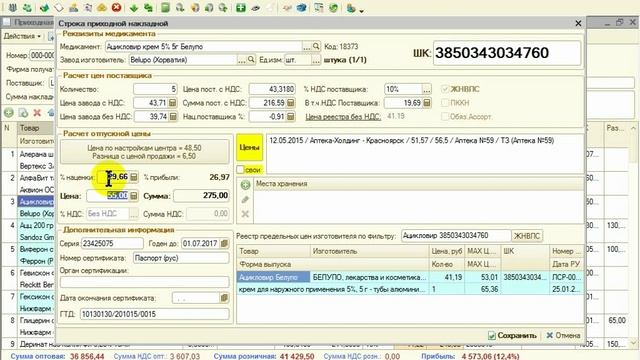
Task: Search medicament with magnifier icon next to Медикамент
Action: [316, 47]
